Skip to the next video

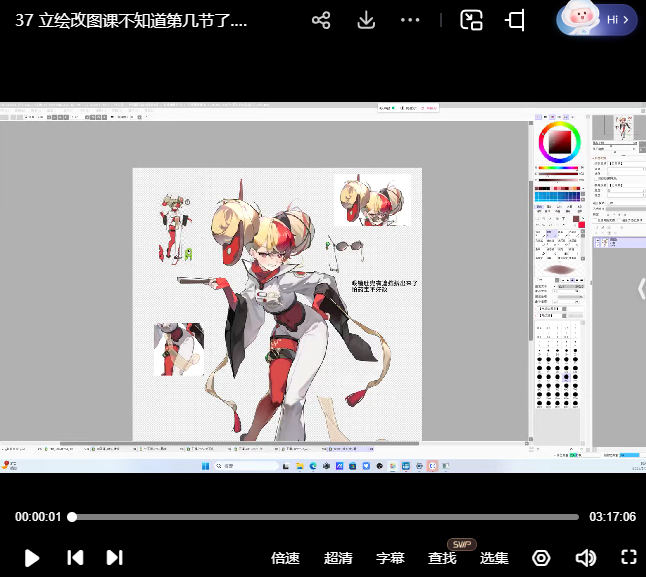coord(114,558)
